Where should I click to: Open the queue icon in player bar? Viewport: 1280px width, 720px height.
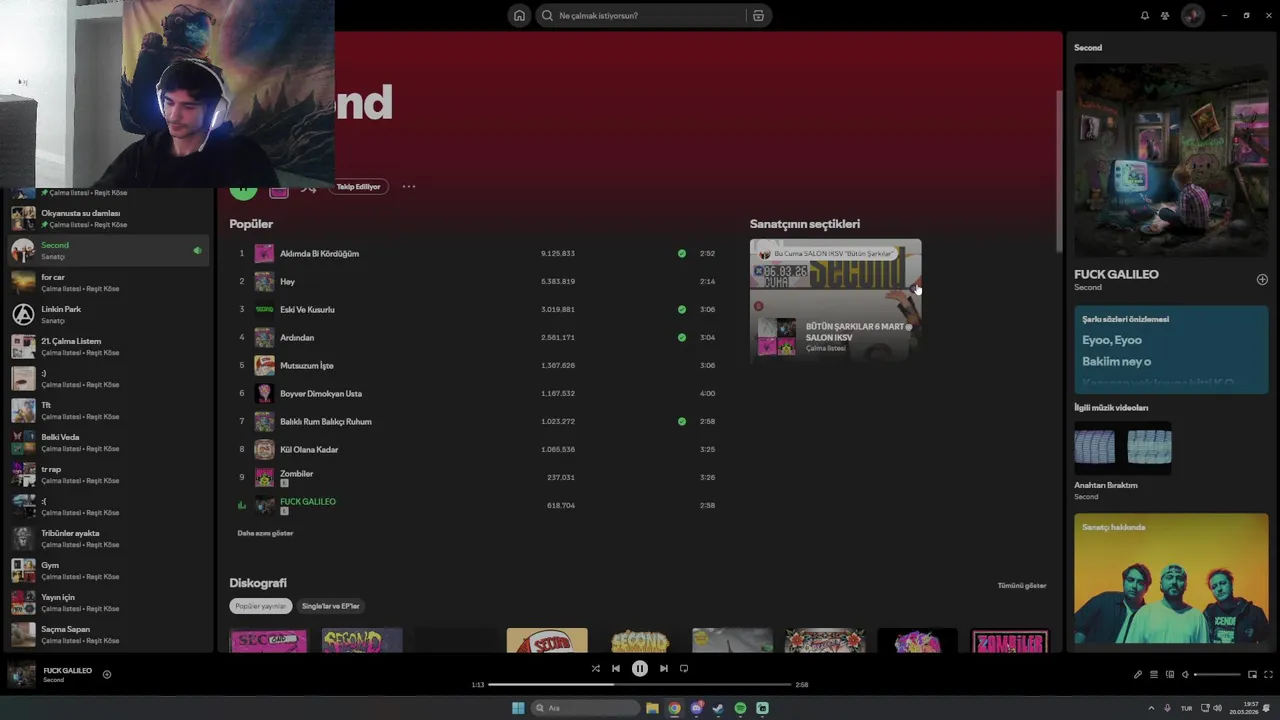tap(1154, 675)
